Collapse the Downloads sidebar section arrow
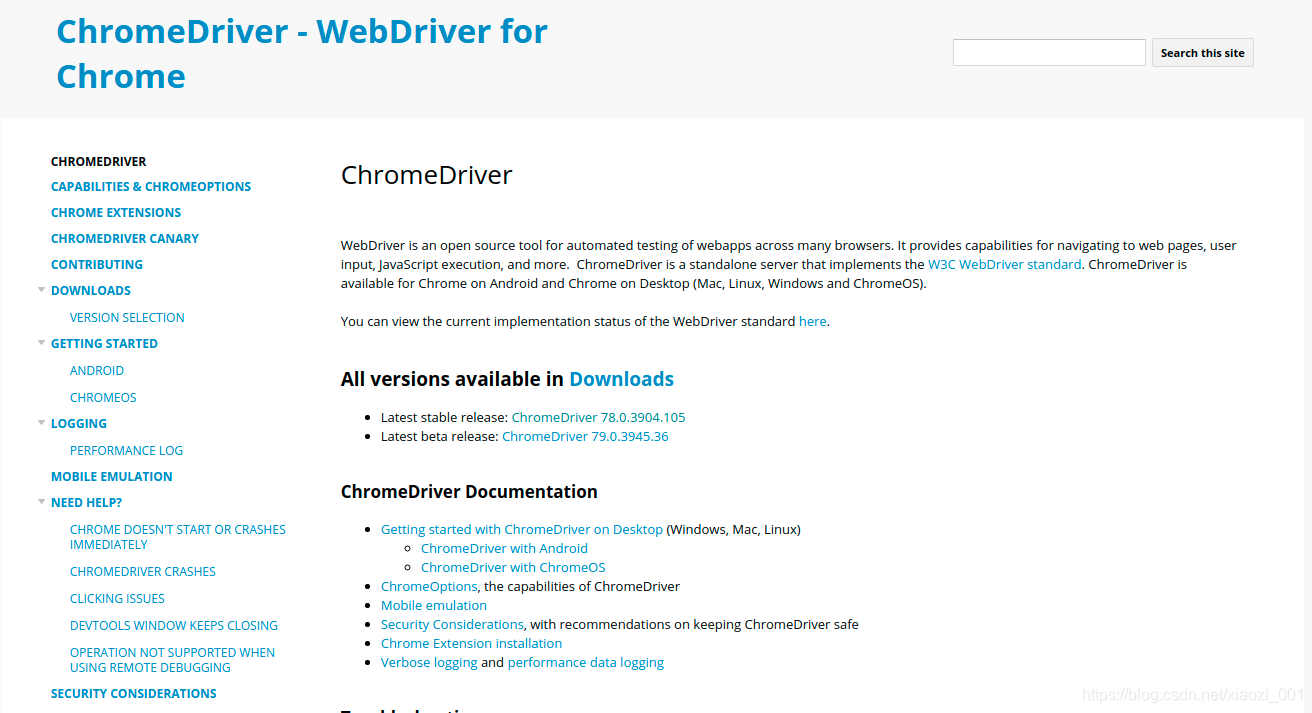 [x=42, y=290]
